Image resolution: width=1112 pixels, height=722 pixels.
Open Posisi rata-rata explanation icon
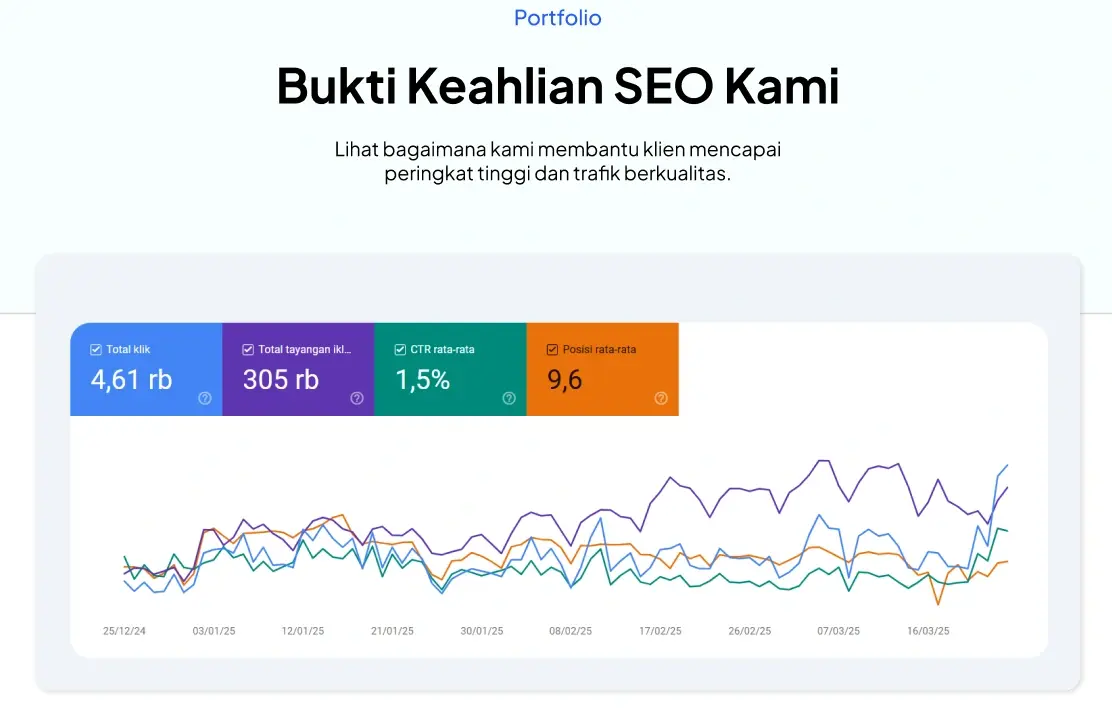[661, 398]
